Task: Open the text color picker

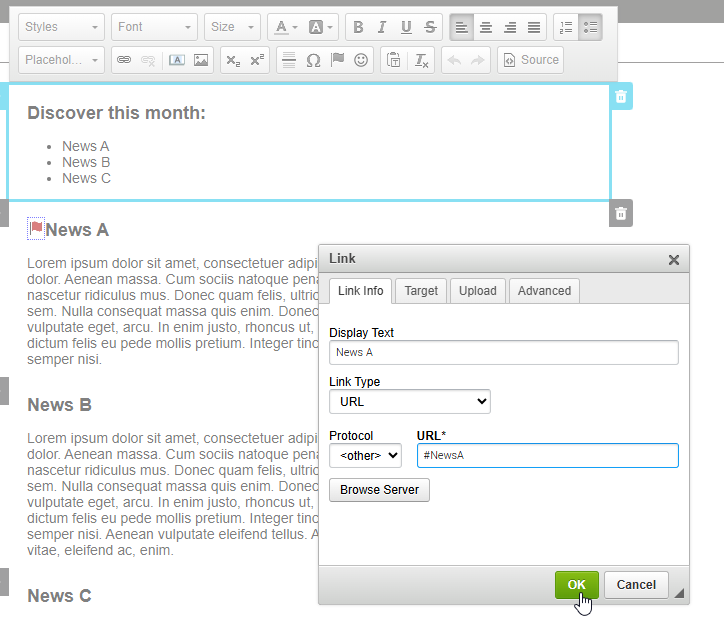Action: tap(284, 27)
